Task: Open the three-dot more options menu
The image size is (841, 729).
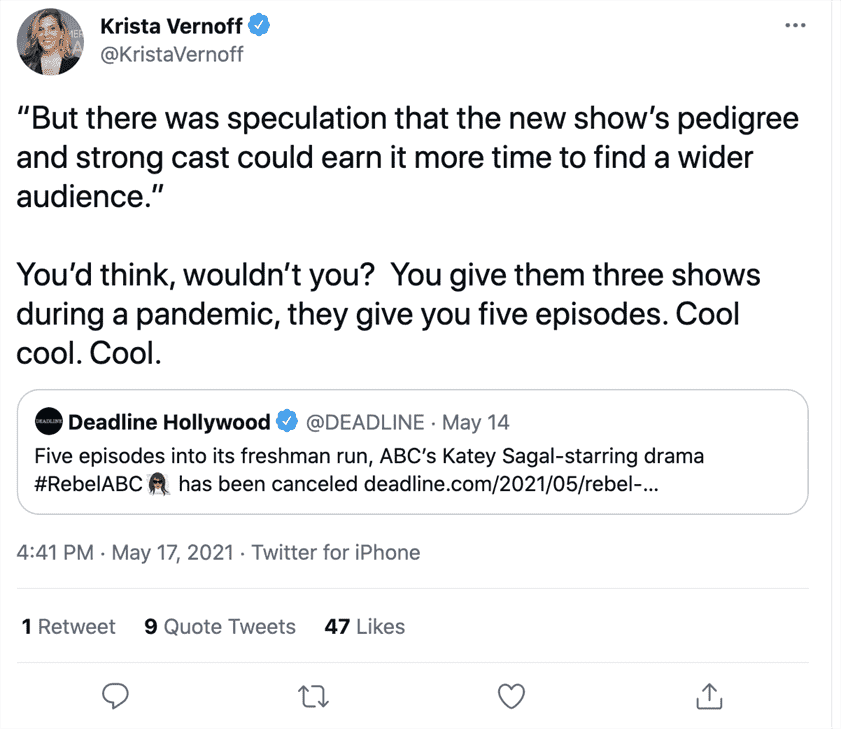Action: tap(796, 23)
